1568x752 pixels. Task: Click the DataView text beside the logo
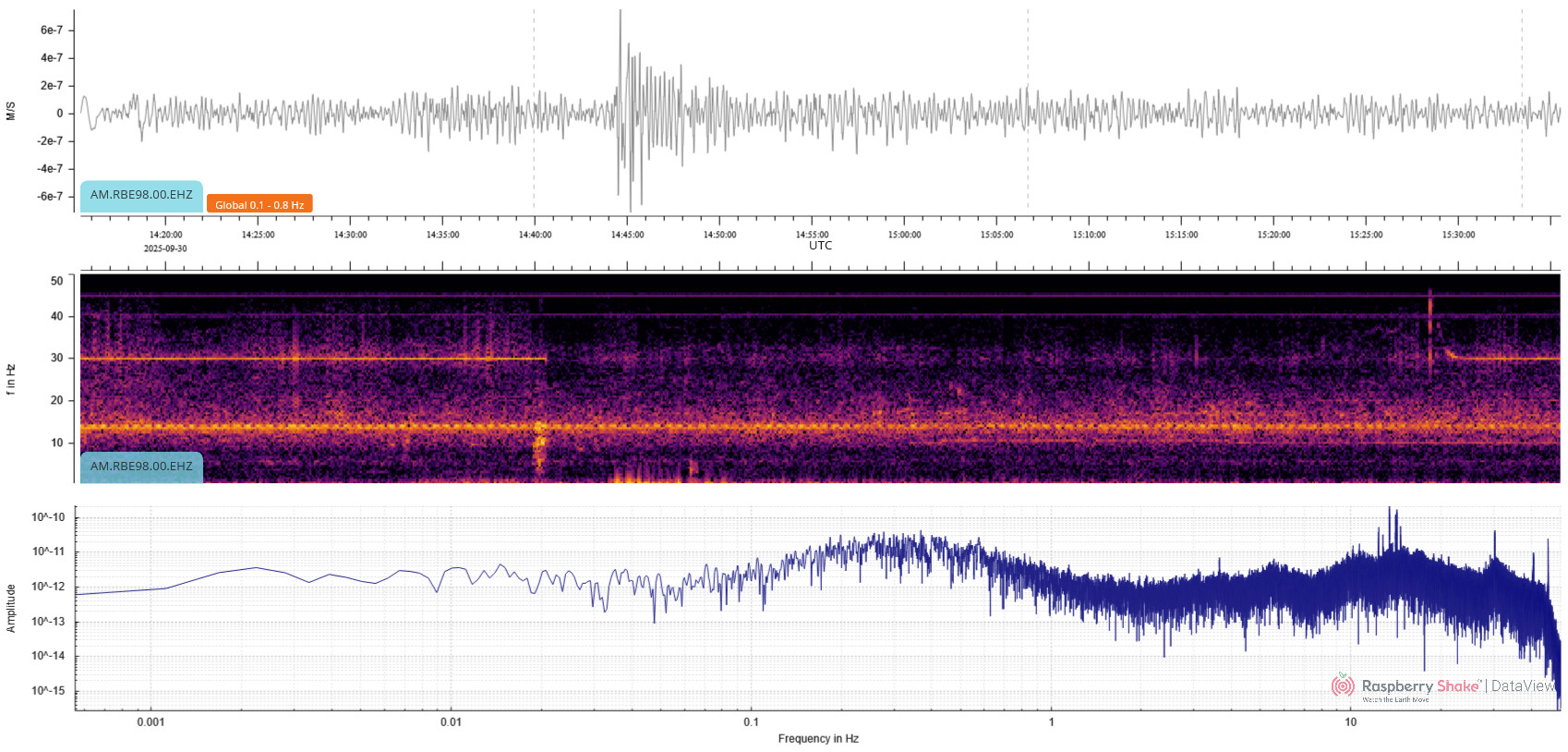1523,685
